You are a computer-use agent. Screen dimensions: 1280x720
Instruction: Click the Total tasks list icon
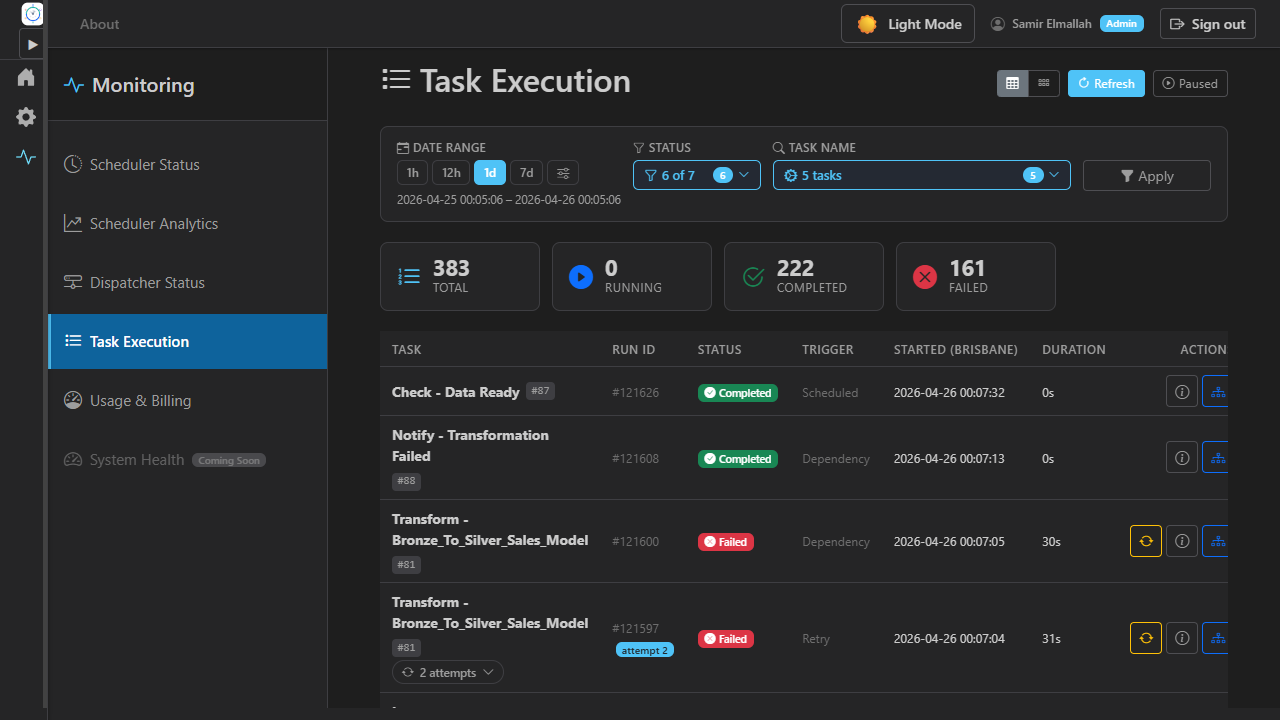(409, 277)
